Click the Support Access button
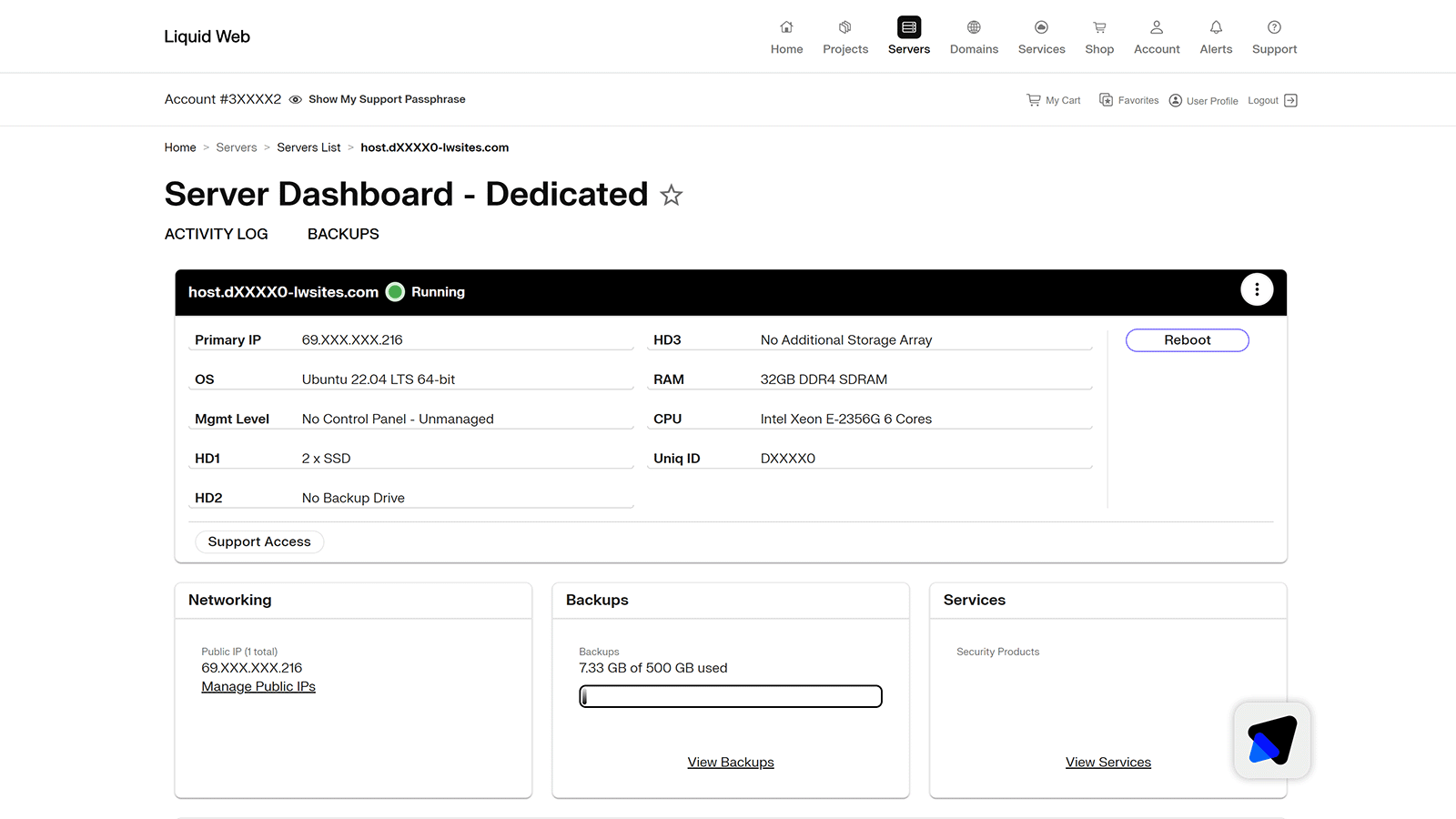The image size is (1456, 819). pos(259,541)
